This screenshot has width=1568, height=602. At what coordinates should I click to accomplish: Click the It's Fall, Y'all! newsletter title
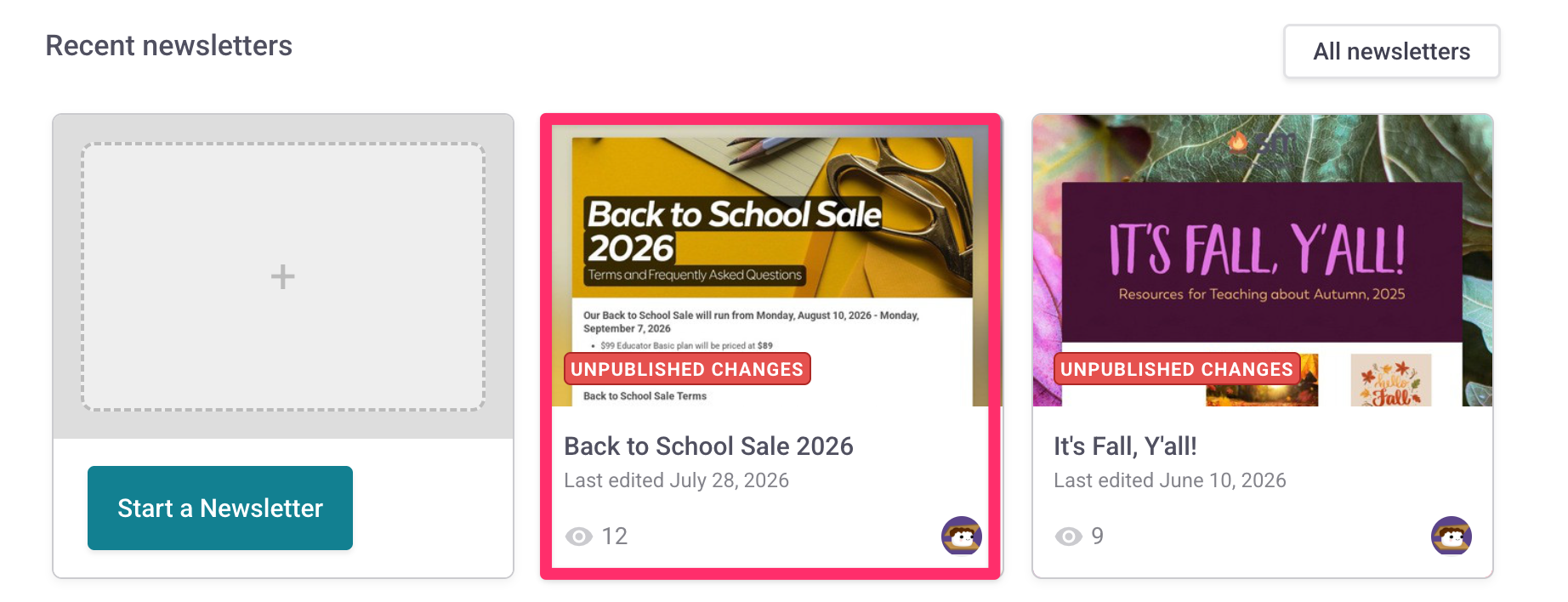coord(1125,446)
